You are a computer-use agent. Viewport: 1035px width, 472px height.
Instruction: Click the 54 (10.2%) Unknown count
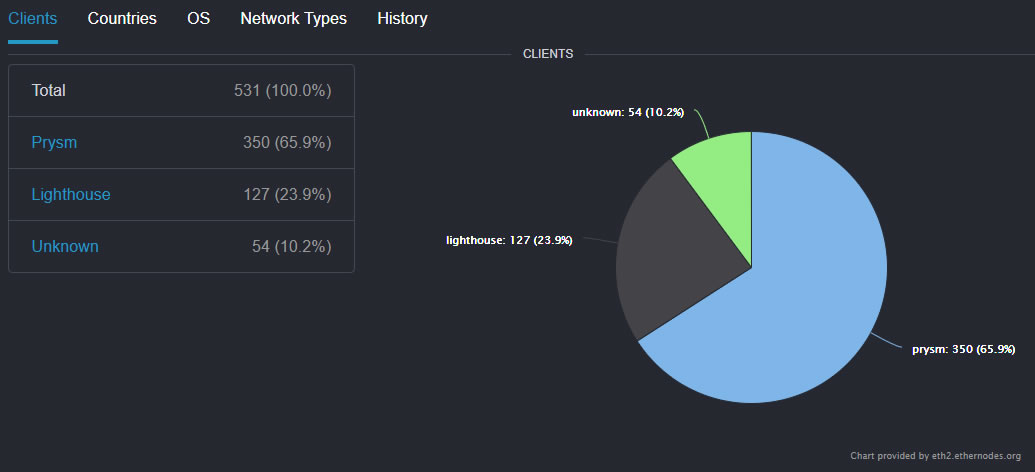tap(292, 247)
